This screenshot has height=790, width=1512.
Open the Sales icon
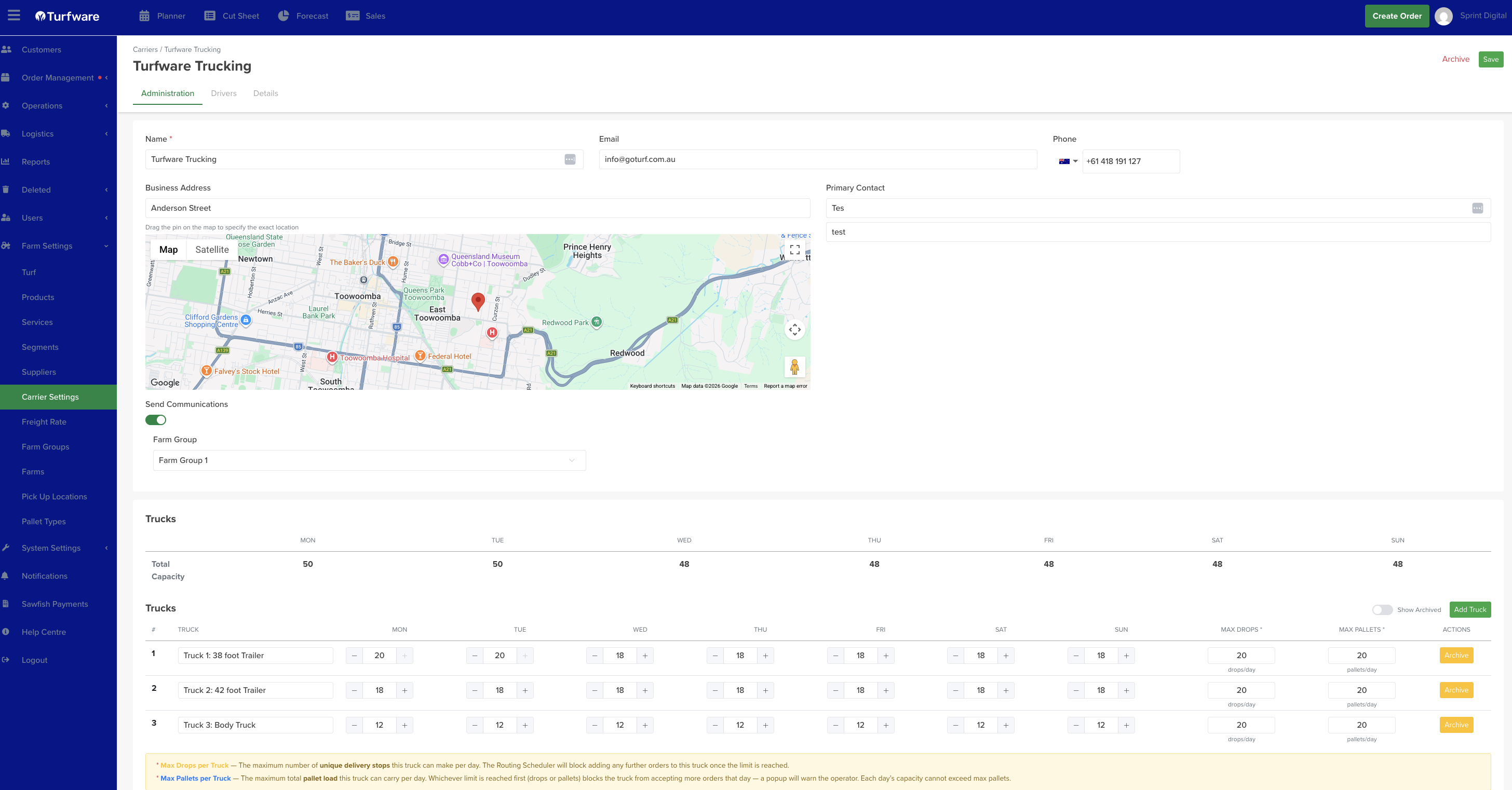click(353, 16)
